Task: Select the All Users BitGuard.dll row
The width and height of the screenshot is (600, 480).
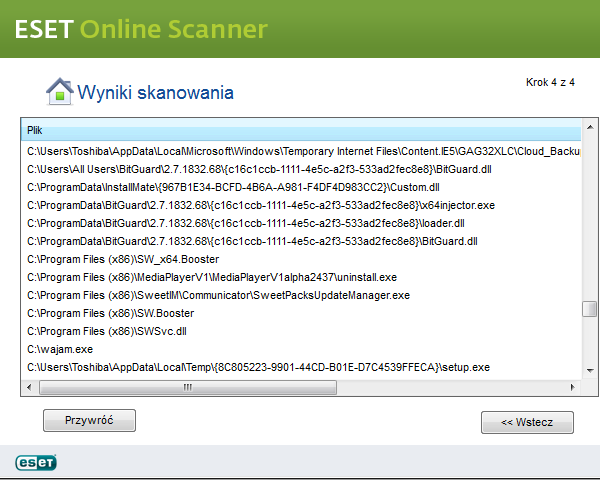Action: tap(301, 170)
